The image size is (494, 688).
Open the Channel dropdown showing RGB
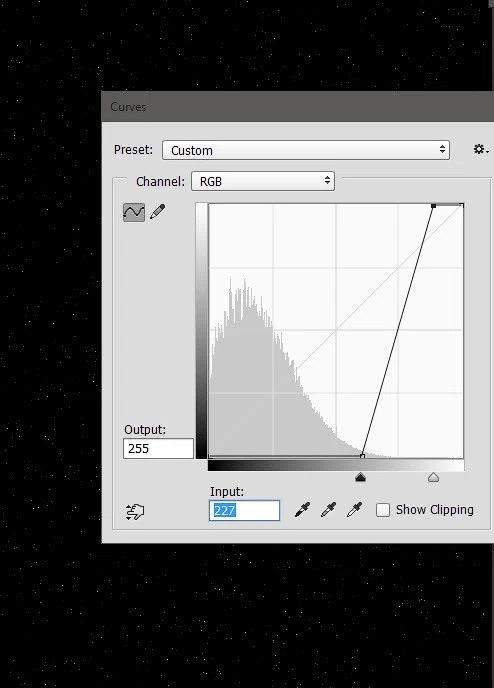pos(263,181)
